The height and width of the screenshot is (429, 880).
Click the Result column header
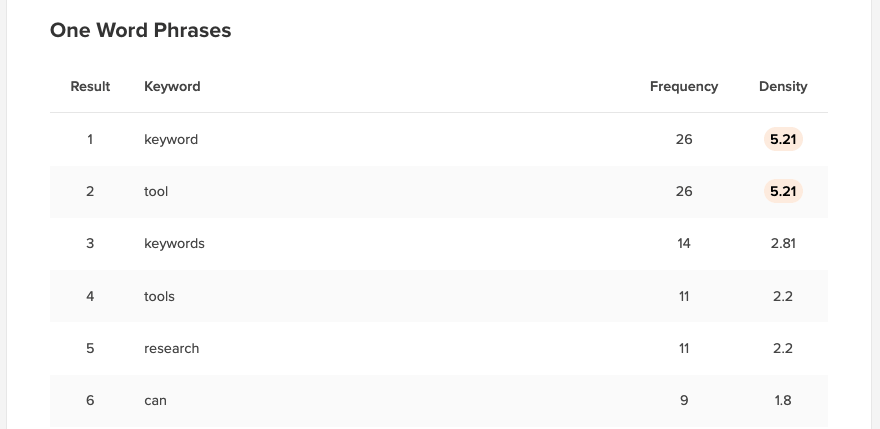coord(90,86)
